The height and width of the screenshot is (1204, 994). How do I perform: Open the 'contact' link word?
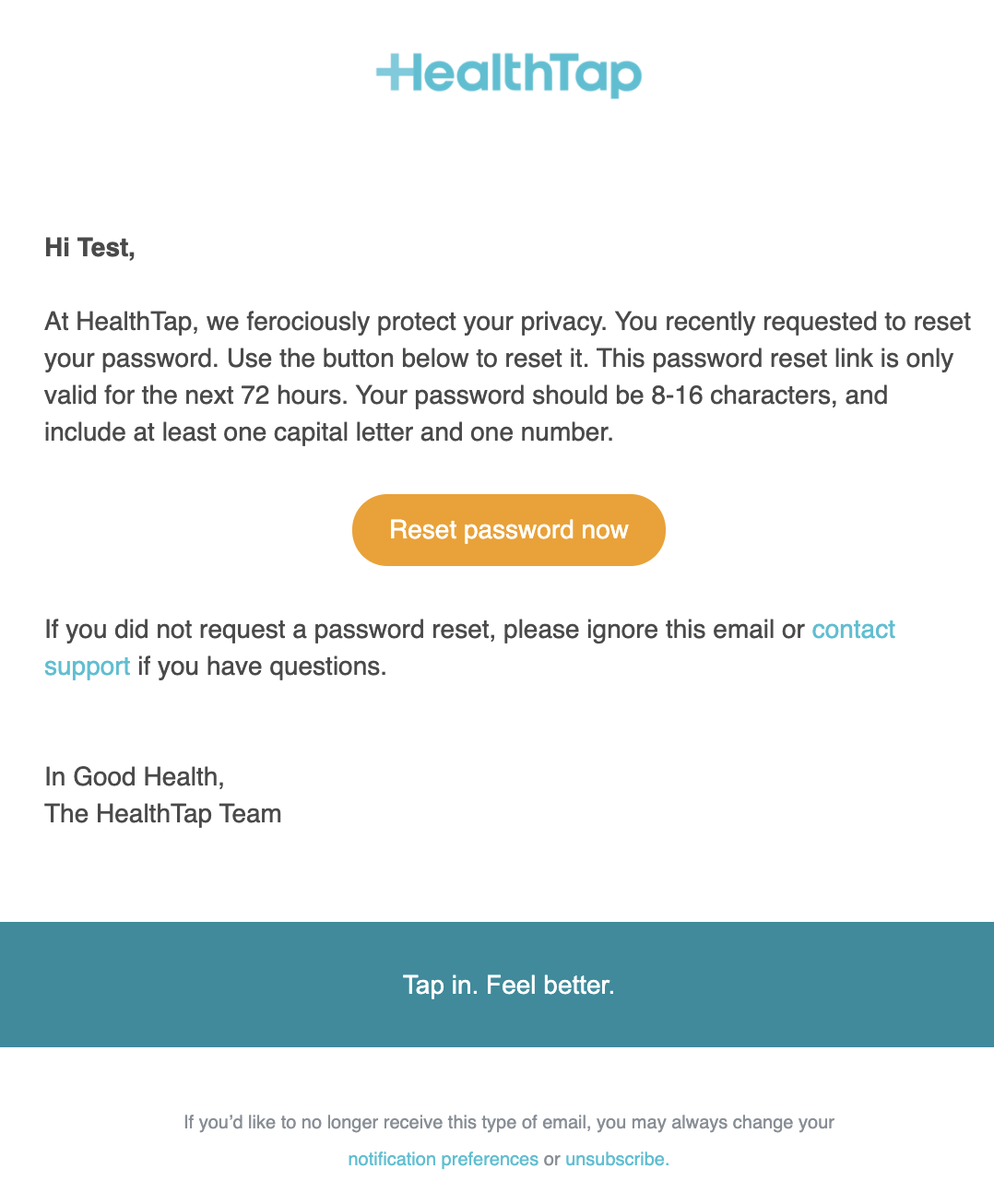tap(853, 630)
